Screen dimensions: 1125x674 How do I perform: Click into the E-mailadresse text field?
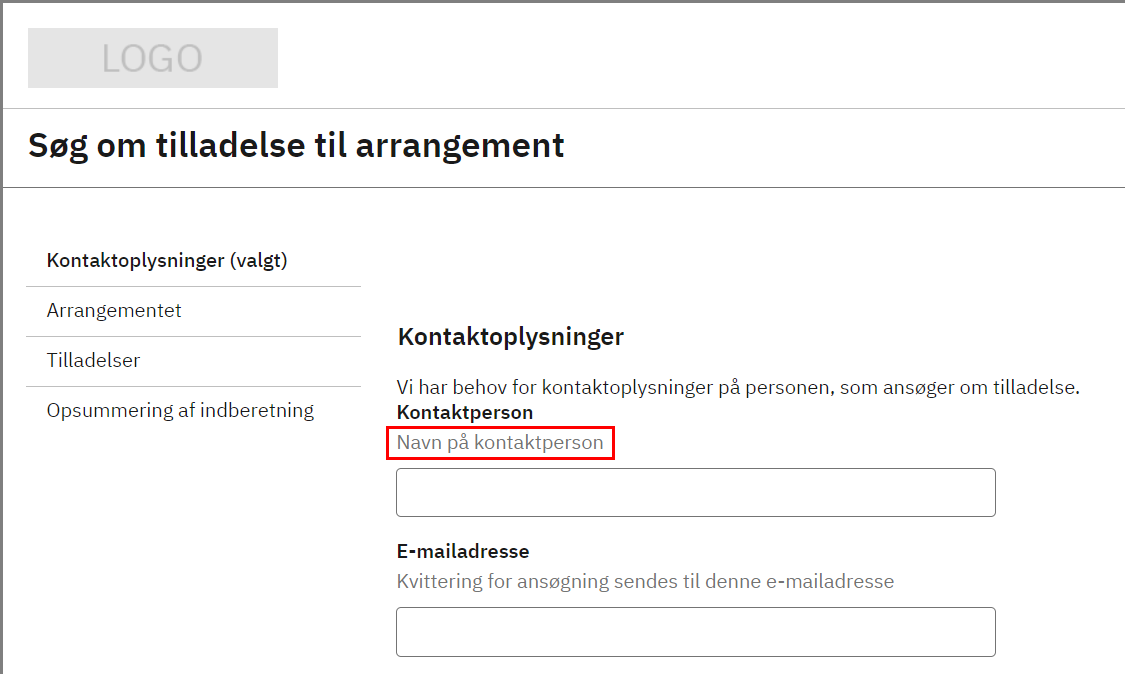tap(695, 632)
